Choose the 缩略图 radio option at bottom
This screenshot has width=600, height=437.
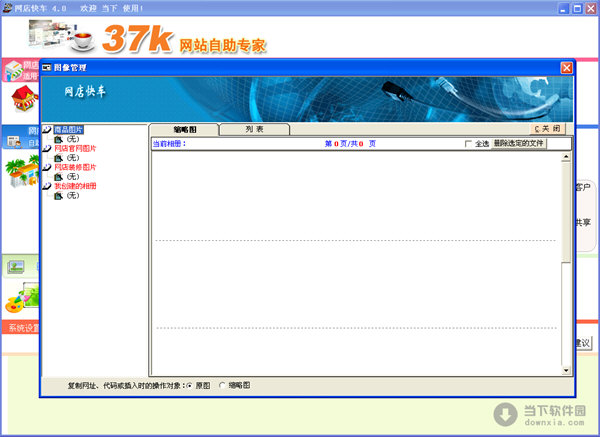click(222, 385)
